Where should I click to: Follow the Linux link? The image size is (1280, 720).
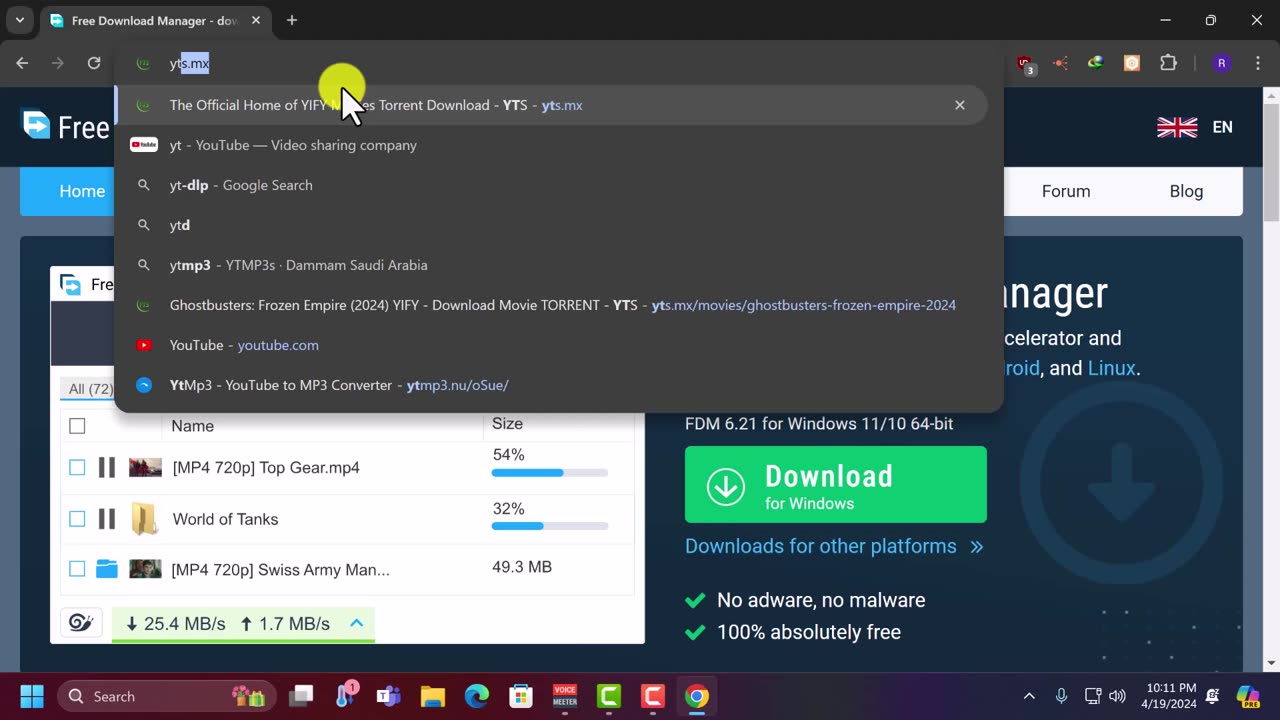(1111, 368)
